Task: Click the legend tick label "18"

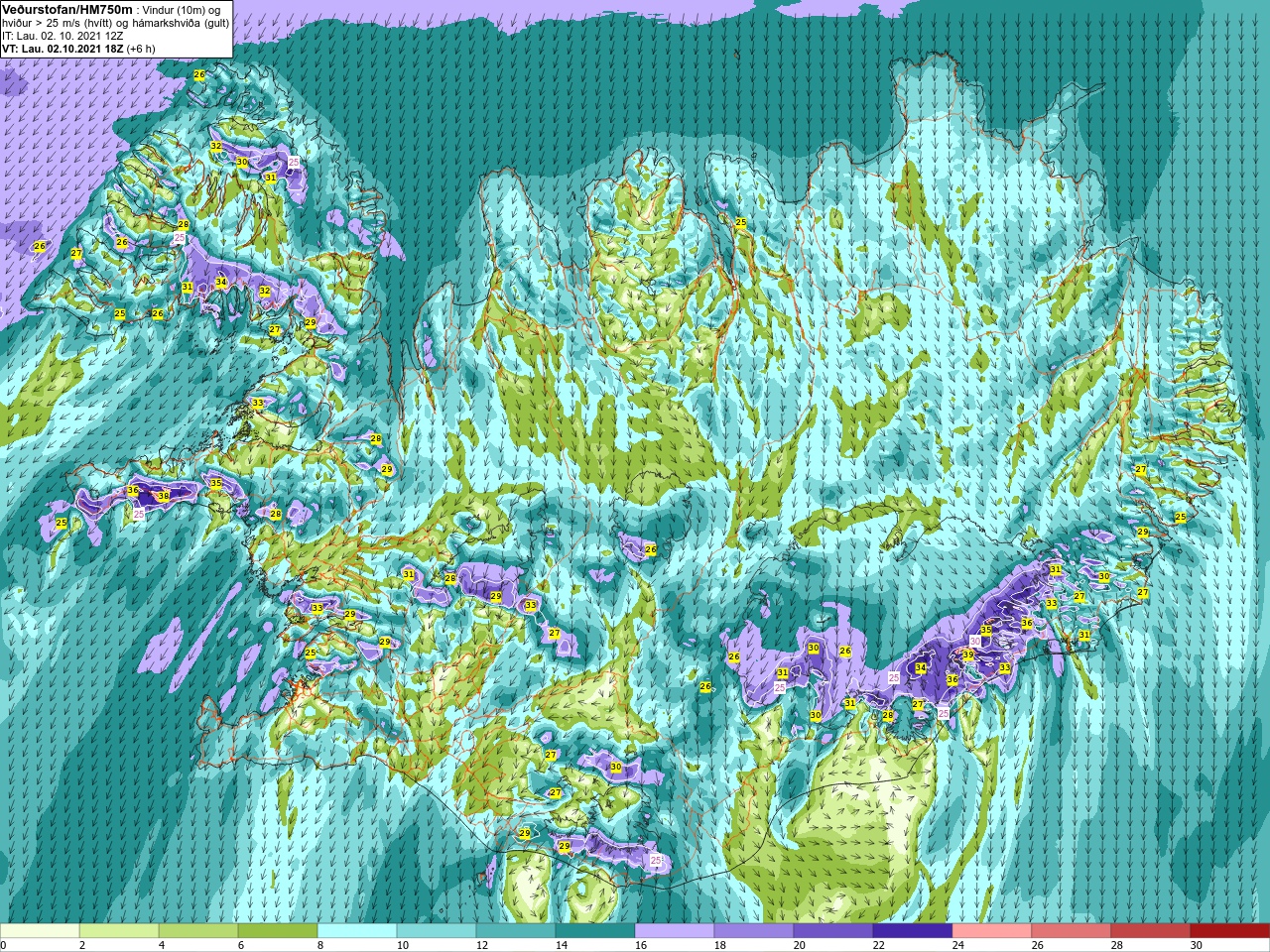Action: point(719,945)
